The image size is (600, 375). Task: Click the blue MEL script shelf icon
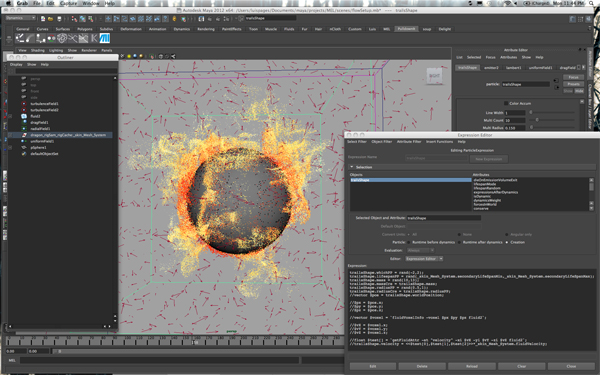point(104,38)
